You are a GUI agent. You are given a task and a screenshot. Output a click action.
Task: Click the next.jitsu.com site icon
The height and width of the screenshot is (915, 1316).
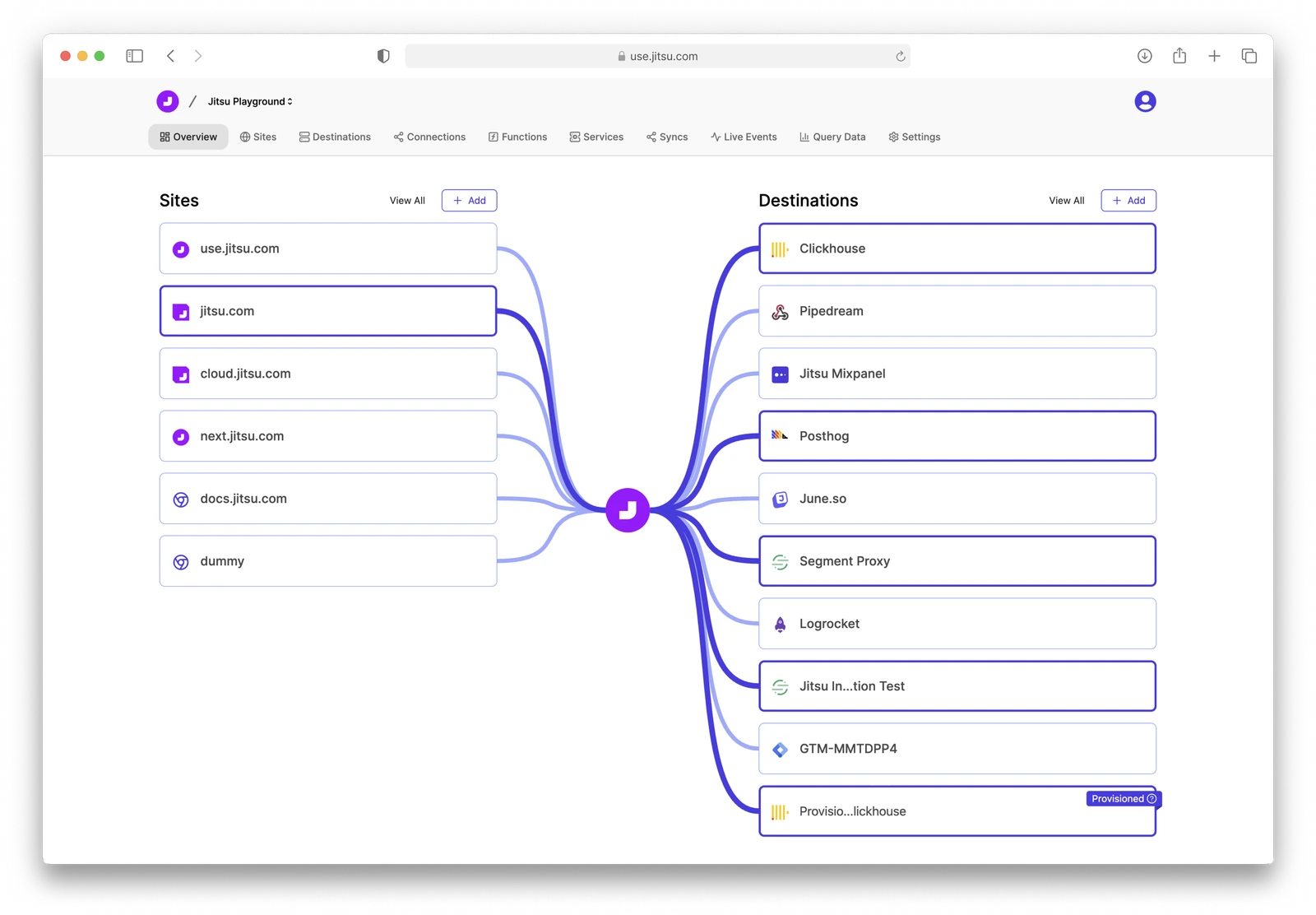point(181,437)
